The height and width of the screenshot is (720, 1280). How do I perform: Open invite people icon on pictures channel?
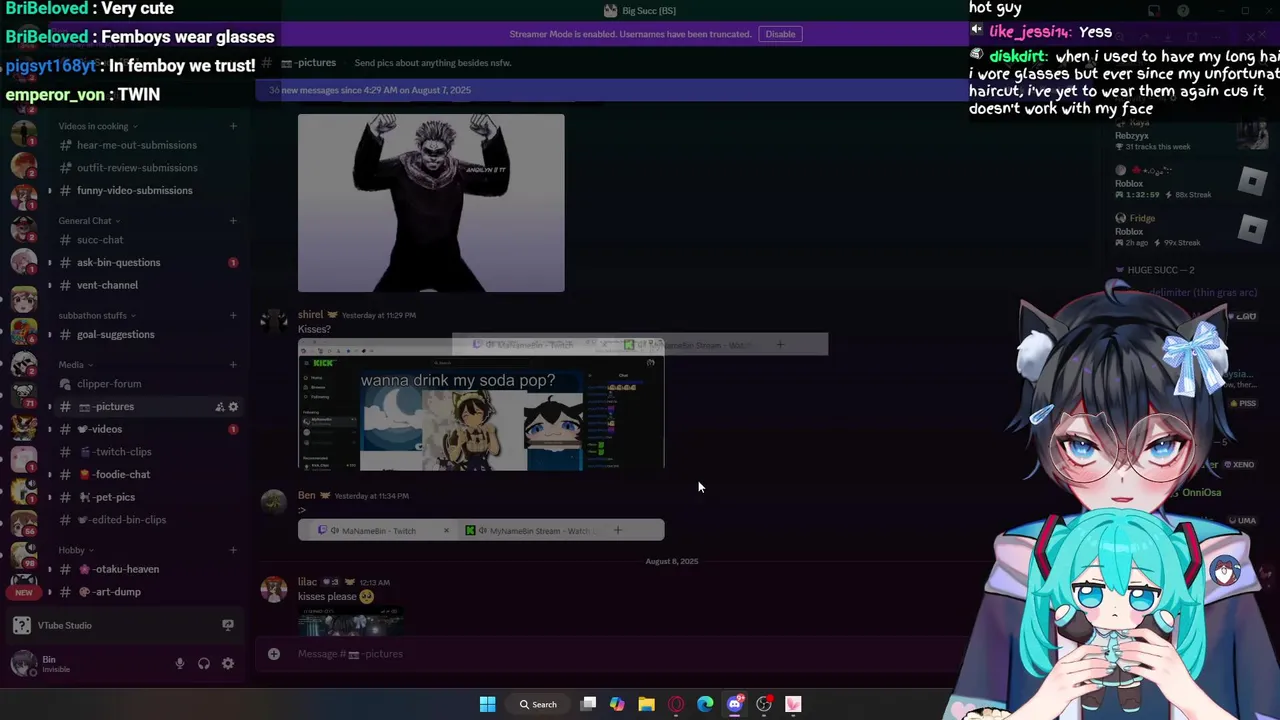(x=219, y=407)
